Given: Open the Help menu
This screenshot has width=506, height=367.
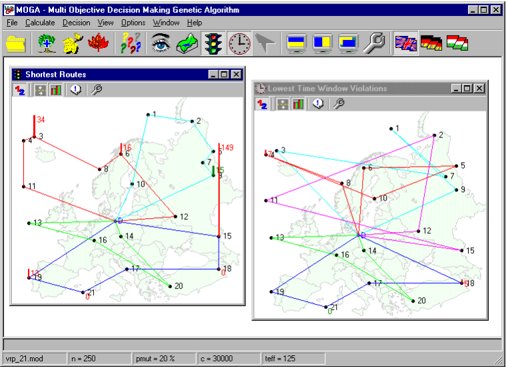Looking at the screenshot, I should pyautogui.click(x=194, y=23).
